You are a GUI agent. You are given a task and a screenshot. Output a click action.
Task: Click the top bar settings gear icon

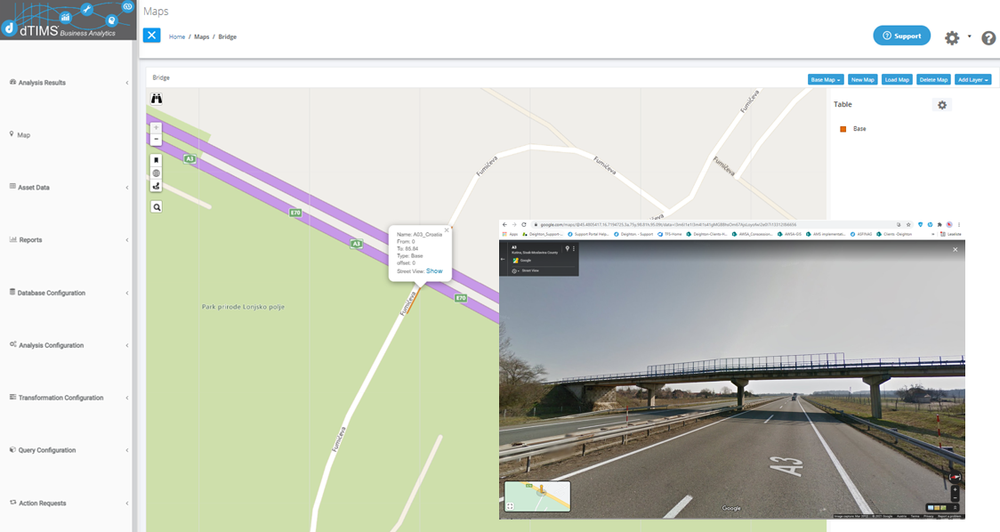pos(952,38)
